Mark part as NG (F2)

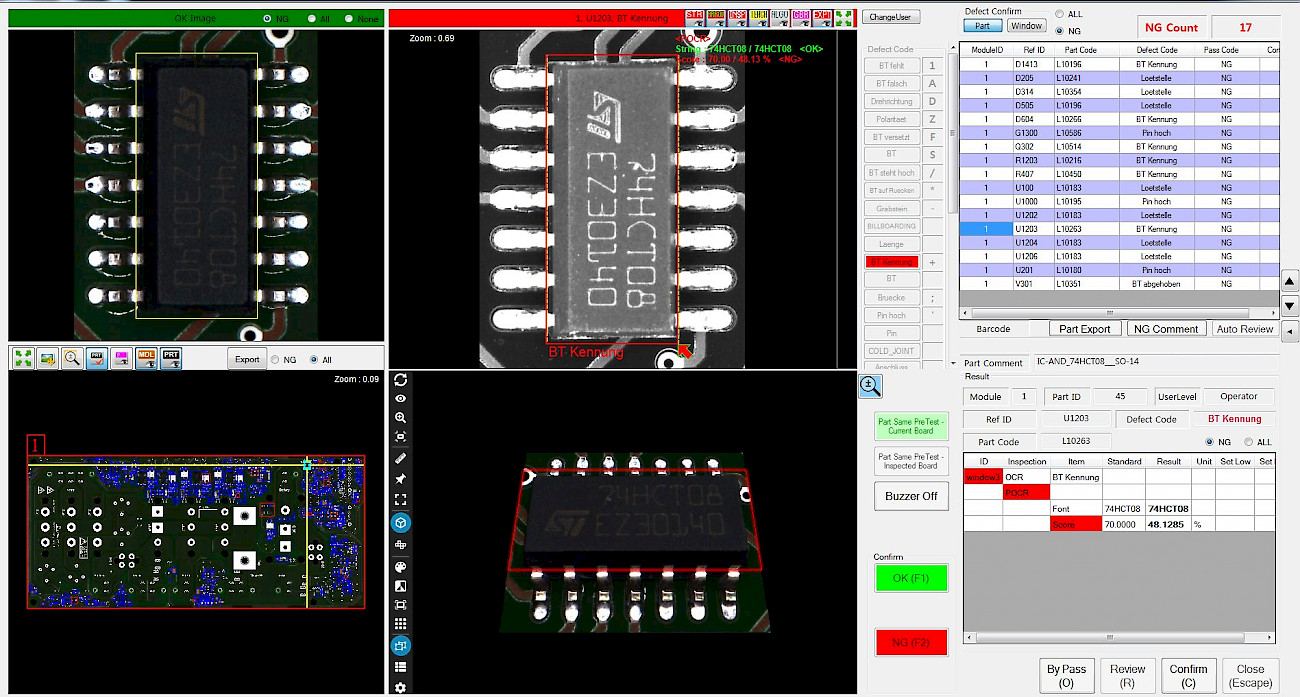point(910,642)
